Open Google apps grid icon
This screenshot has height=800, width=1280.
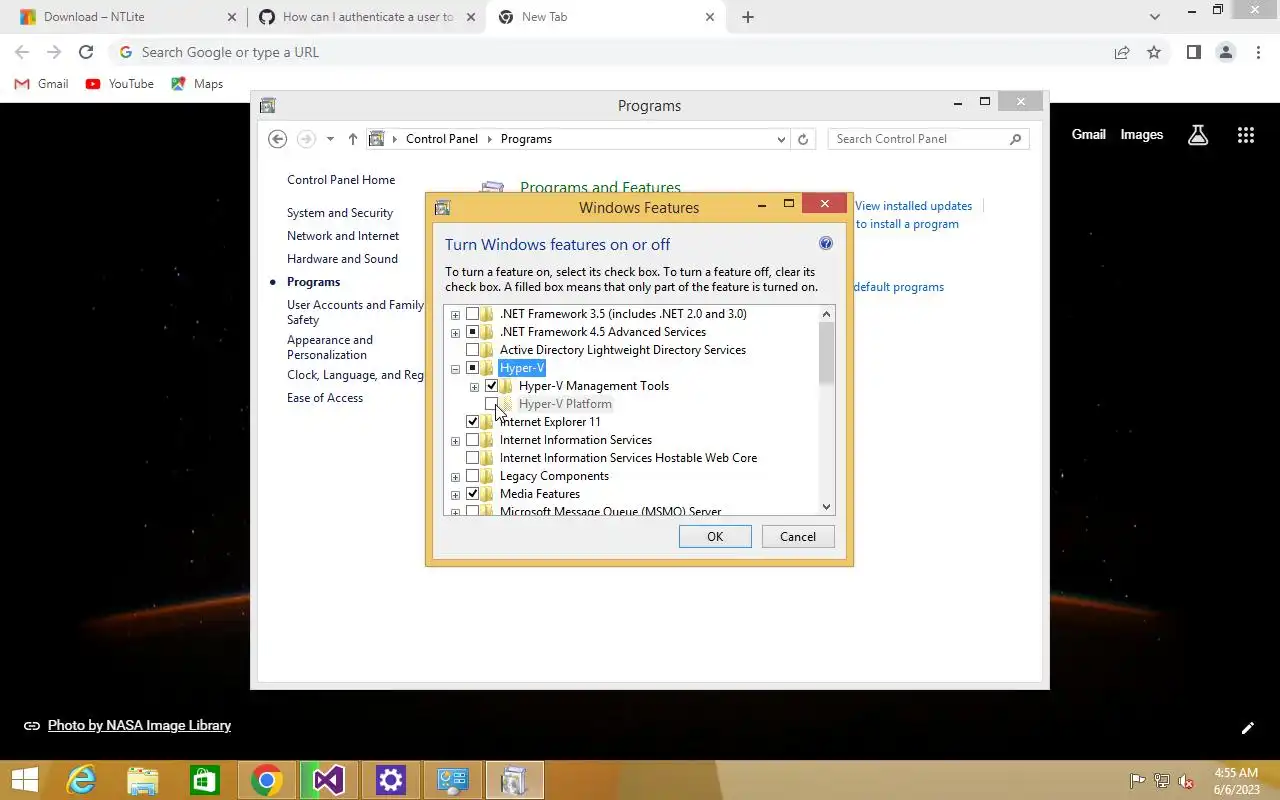click(x=1246, y=135)
